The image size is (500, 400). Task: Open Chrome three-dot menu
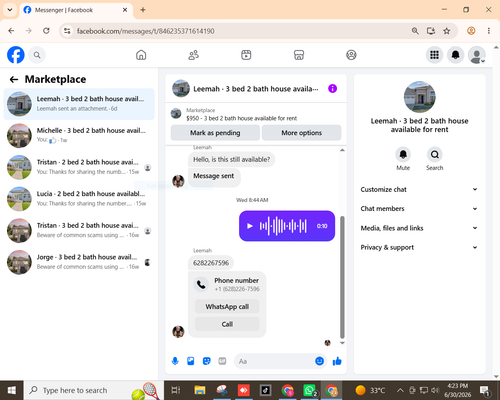[489, 31]
